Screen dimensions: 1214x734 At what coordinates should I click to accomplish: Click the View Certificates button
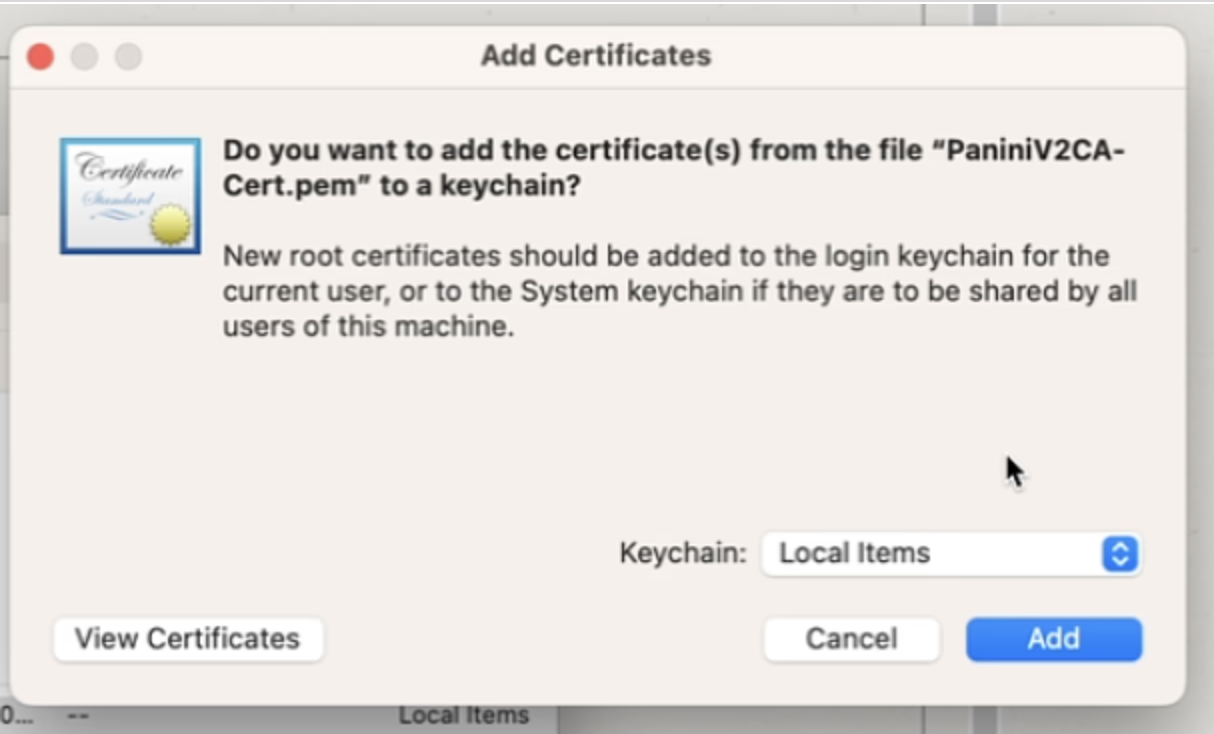(x=188, y=639)
